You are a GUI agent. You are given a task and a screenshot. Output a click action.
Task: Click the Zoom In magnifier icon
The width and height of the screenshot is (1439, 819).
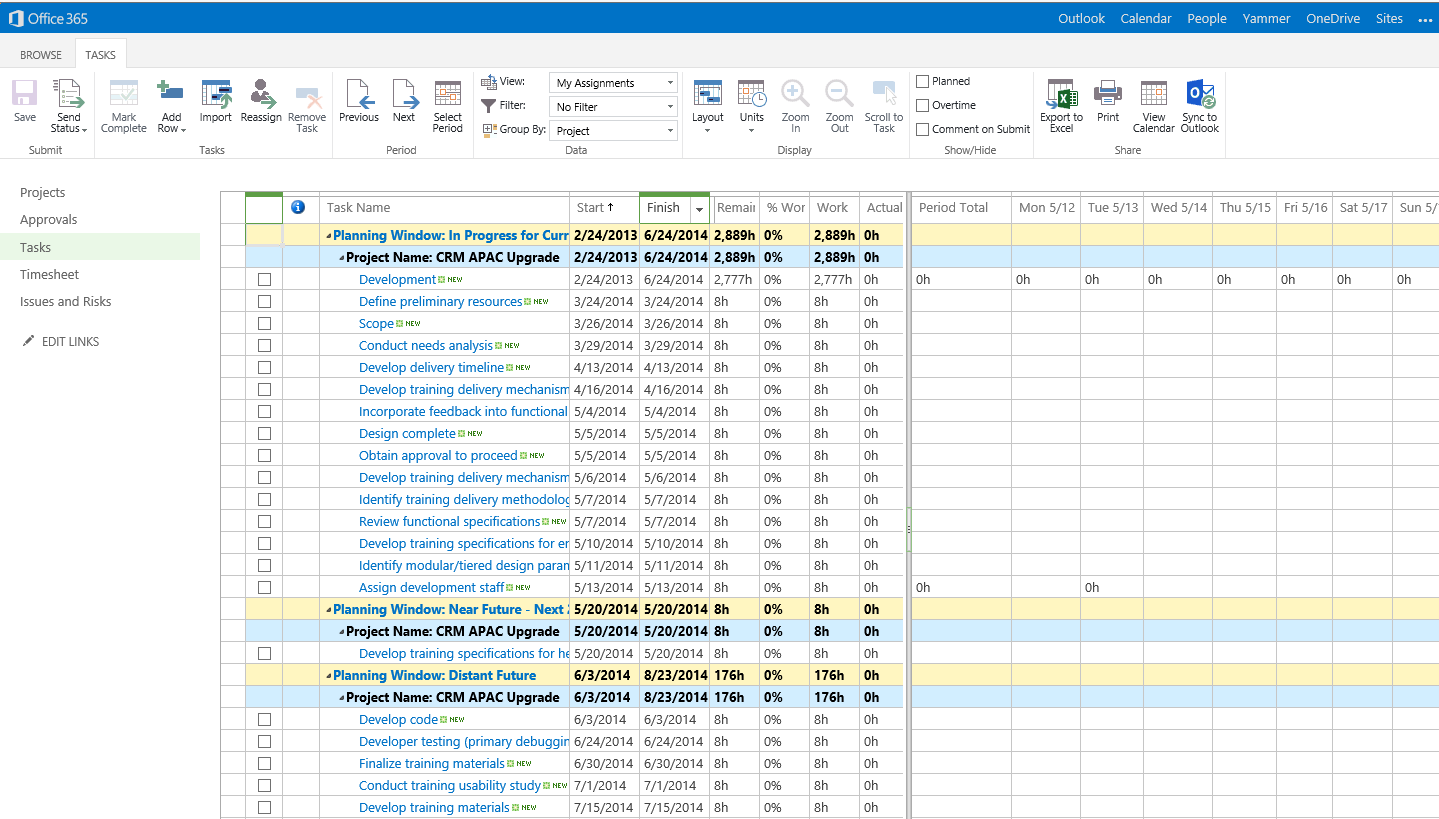(x=795, y=96)
